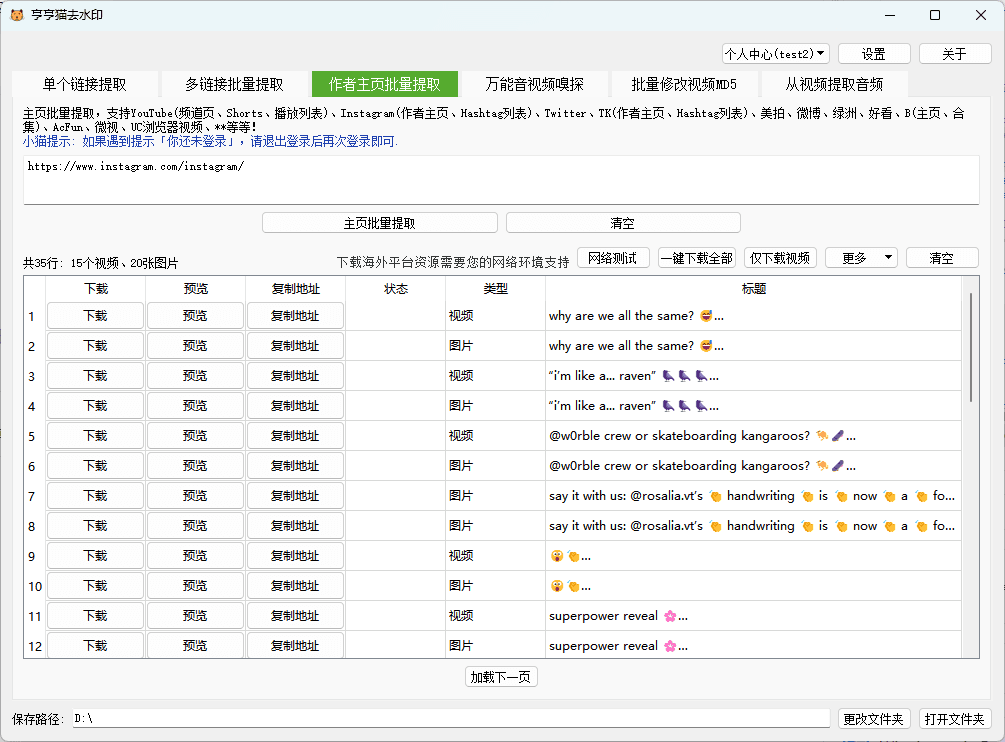Run the 网络测试 network test
This screenshot has height=742, width=1005.
point(612,257)
